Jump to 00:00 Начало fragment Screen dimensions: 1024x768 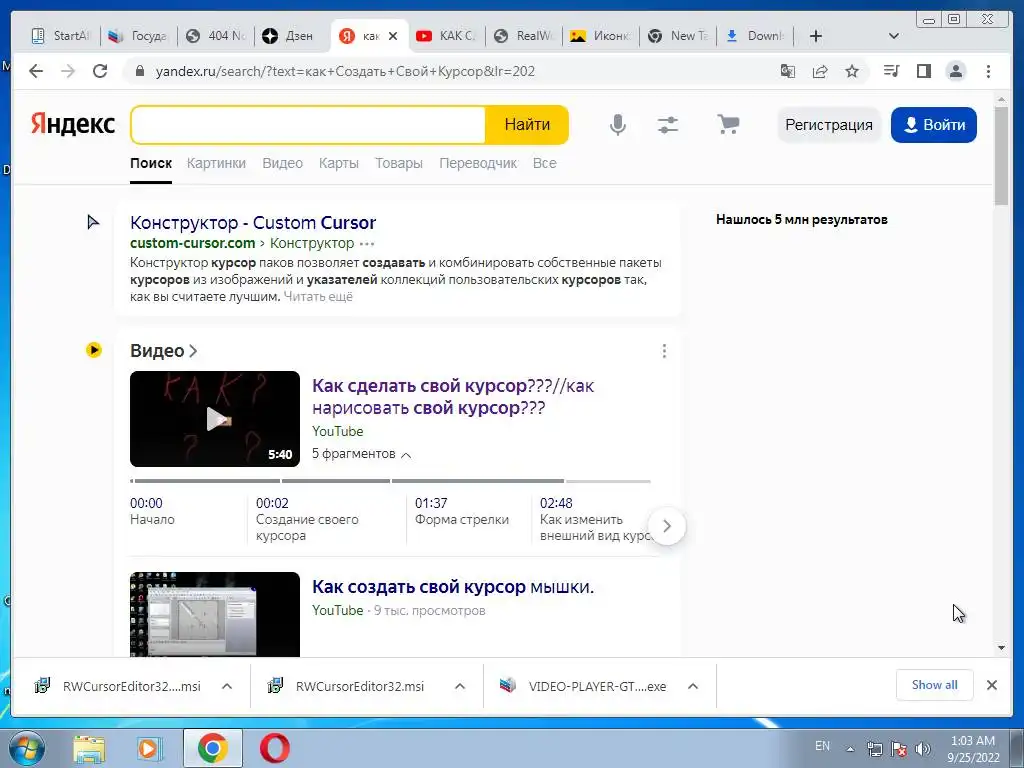152,511
